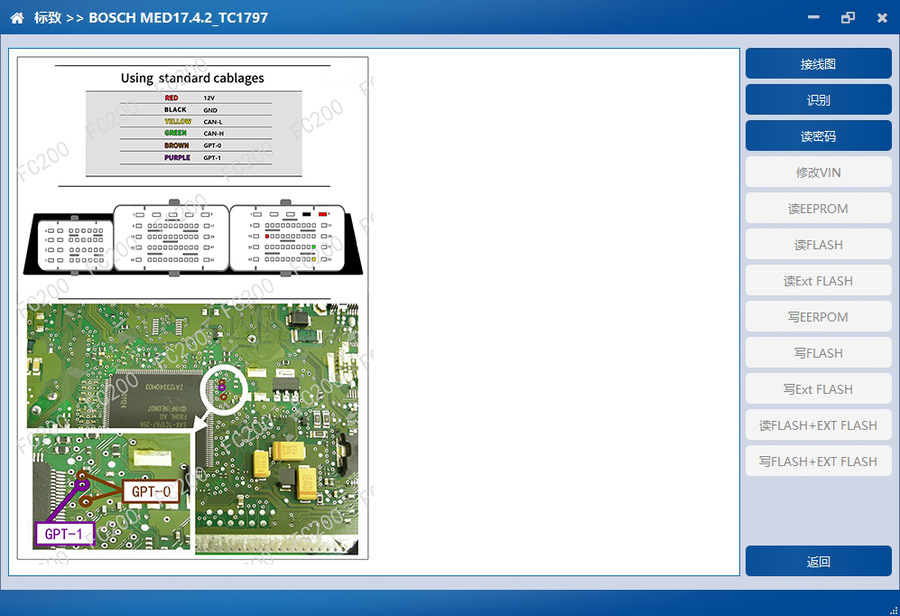Viewport: 900px width, 616px height.
Task: Click the BROWN GPT-0 row in cable table
Action: pyautogui.click(x=195, y=145)
